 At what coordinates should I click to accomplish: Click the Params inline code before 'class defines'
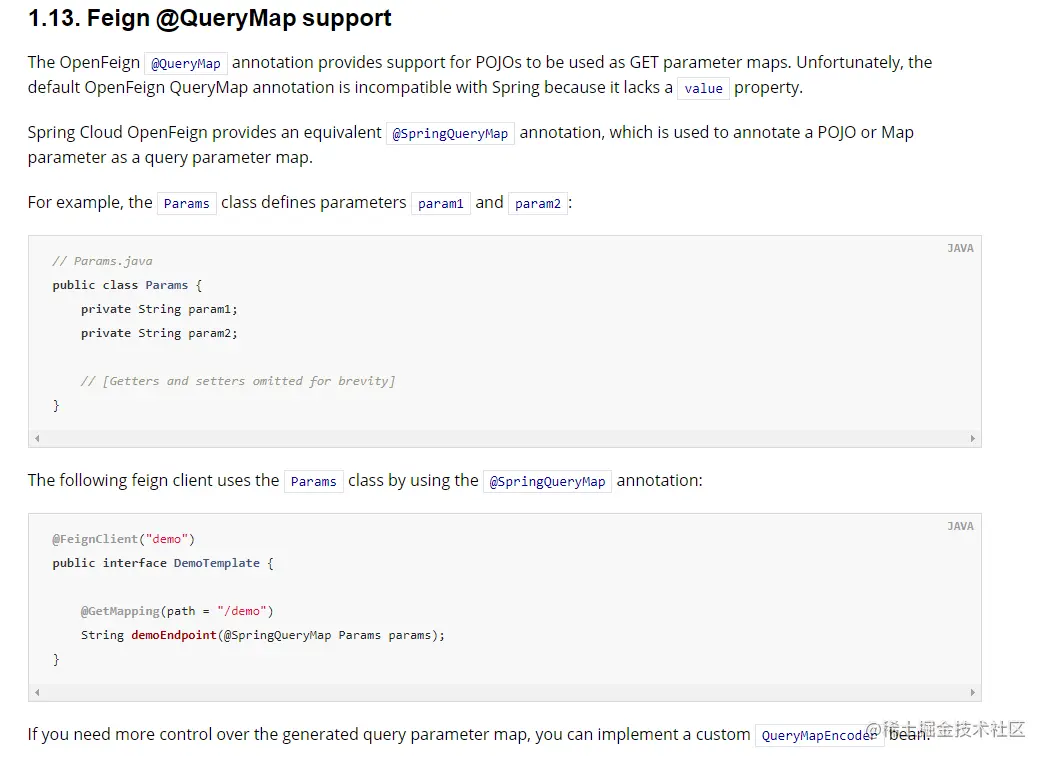click(186, 204)
